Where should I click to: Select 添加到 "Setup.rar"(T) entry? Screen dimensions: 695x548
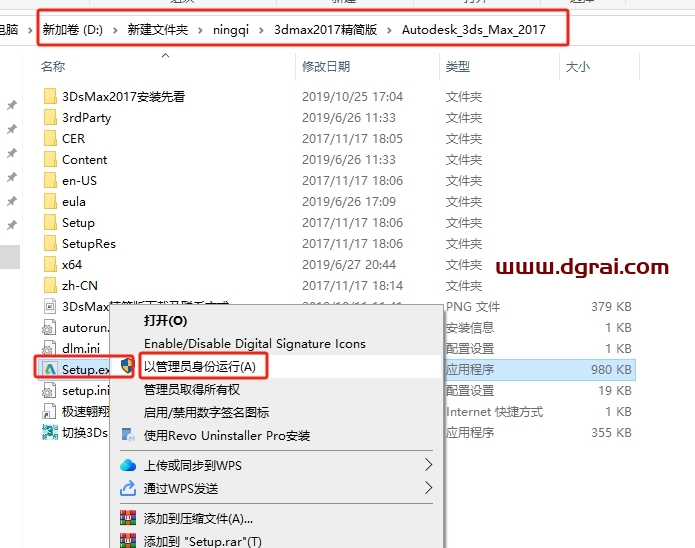coord(203,541)
